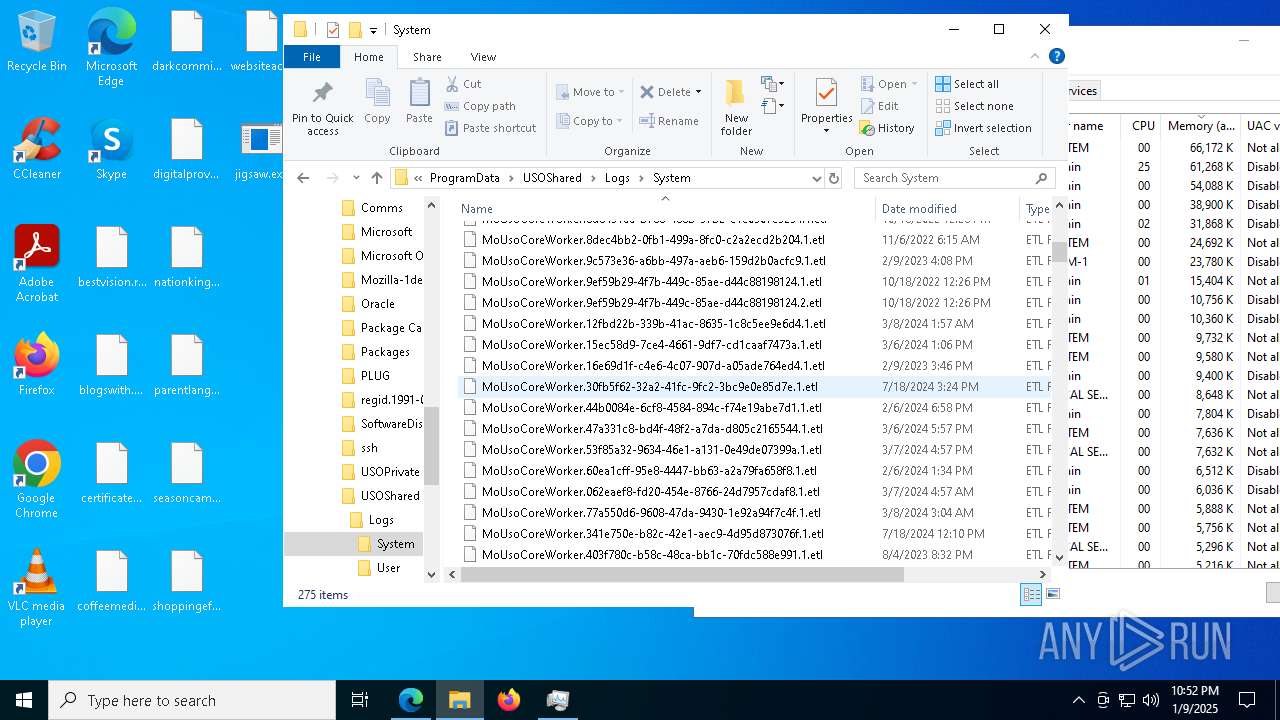
Task: Show hidden tray icons chevron
Action: coord(1078,700)
